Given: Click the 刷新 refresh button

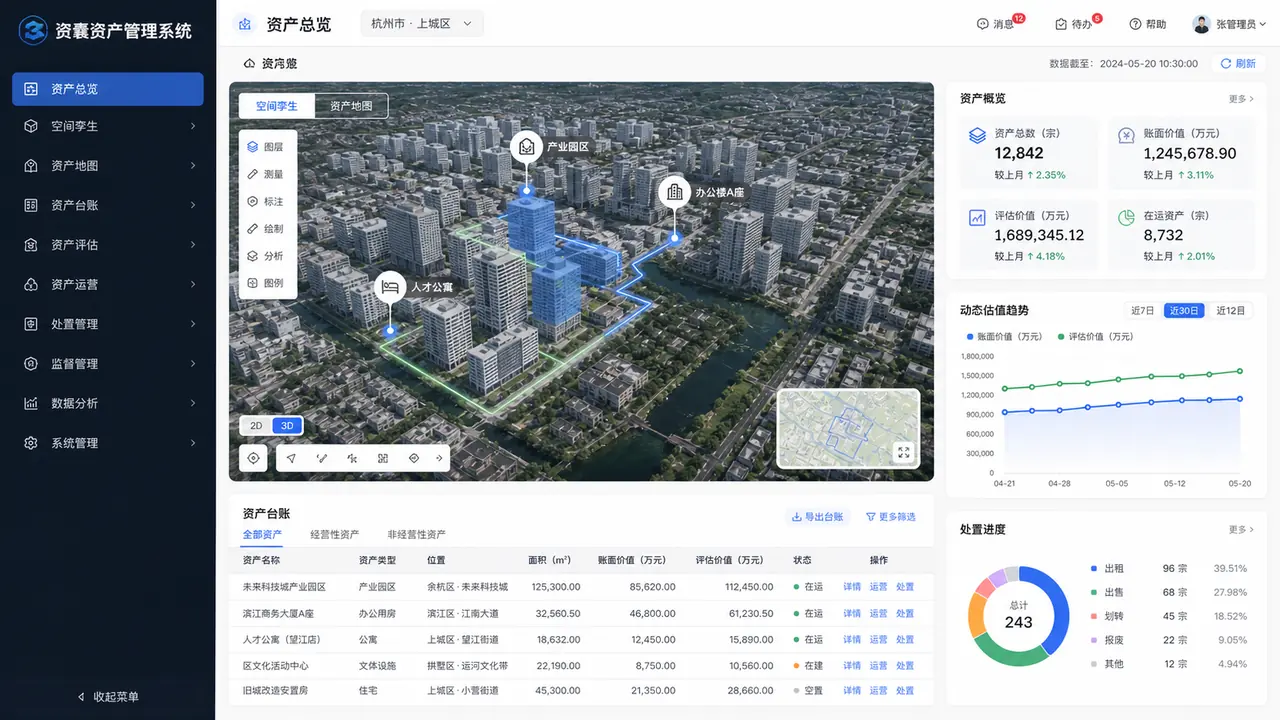Looking at the screenshot, I should [1238, 63].
